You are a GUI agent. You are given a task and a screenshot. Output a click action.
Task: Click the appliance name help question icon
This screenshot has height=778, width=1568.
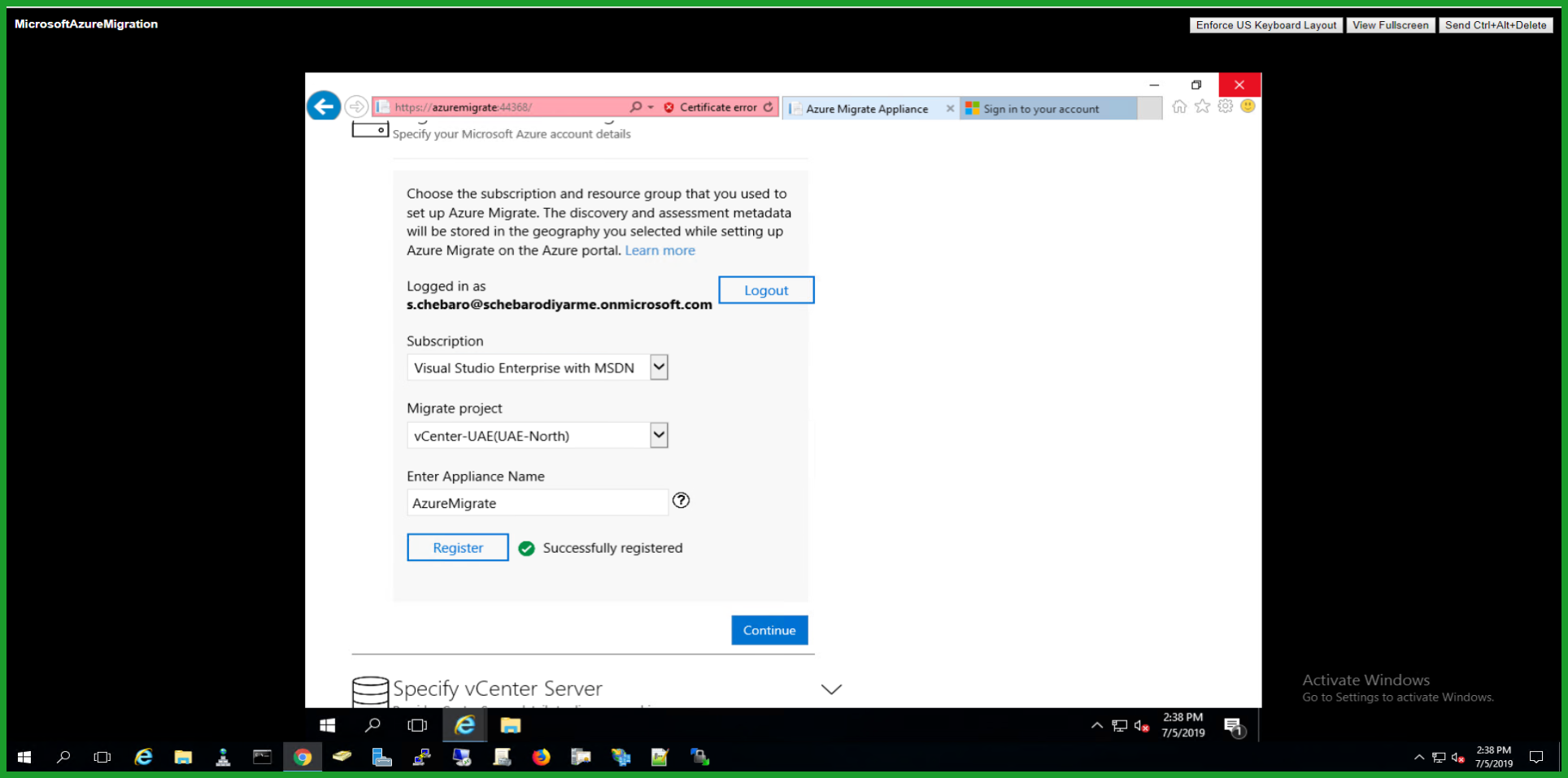[682, 501]
